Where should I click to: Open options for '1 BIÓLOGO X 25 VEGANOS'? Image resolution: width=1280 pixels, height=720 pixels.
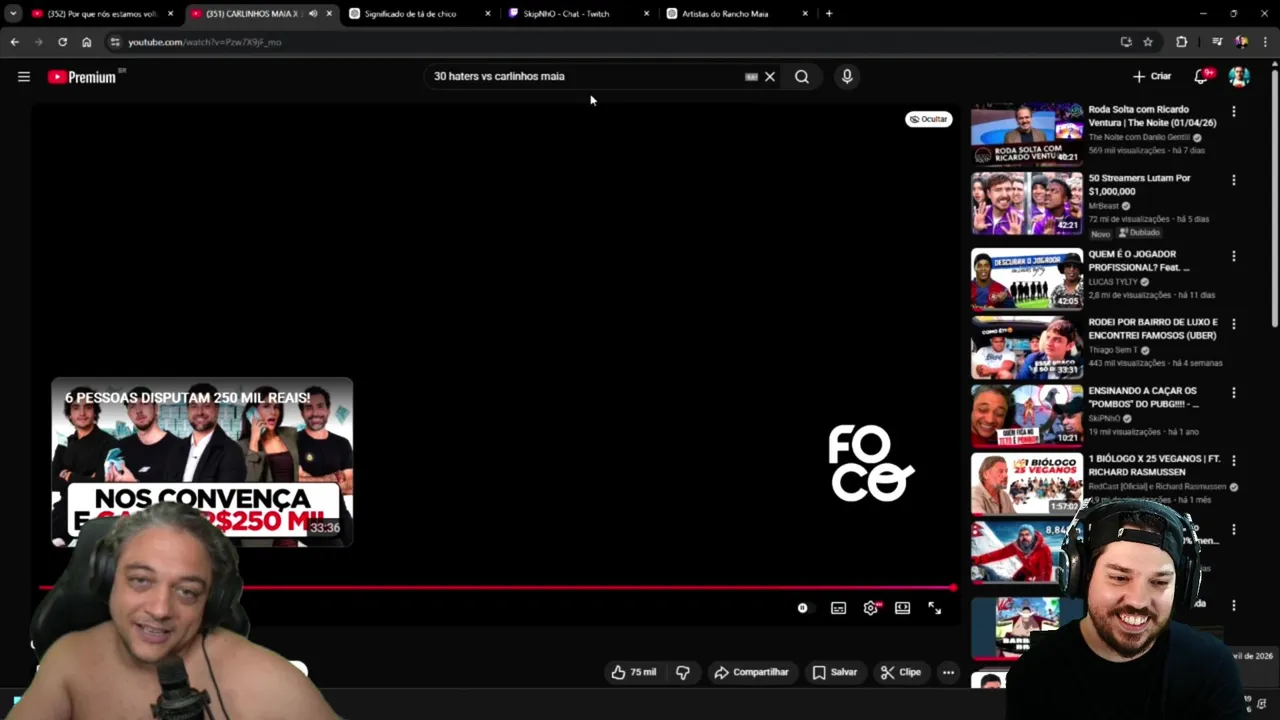pos(1234,461)
